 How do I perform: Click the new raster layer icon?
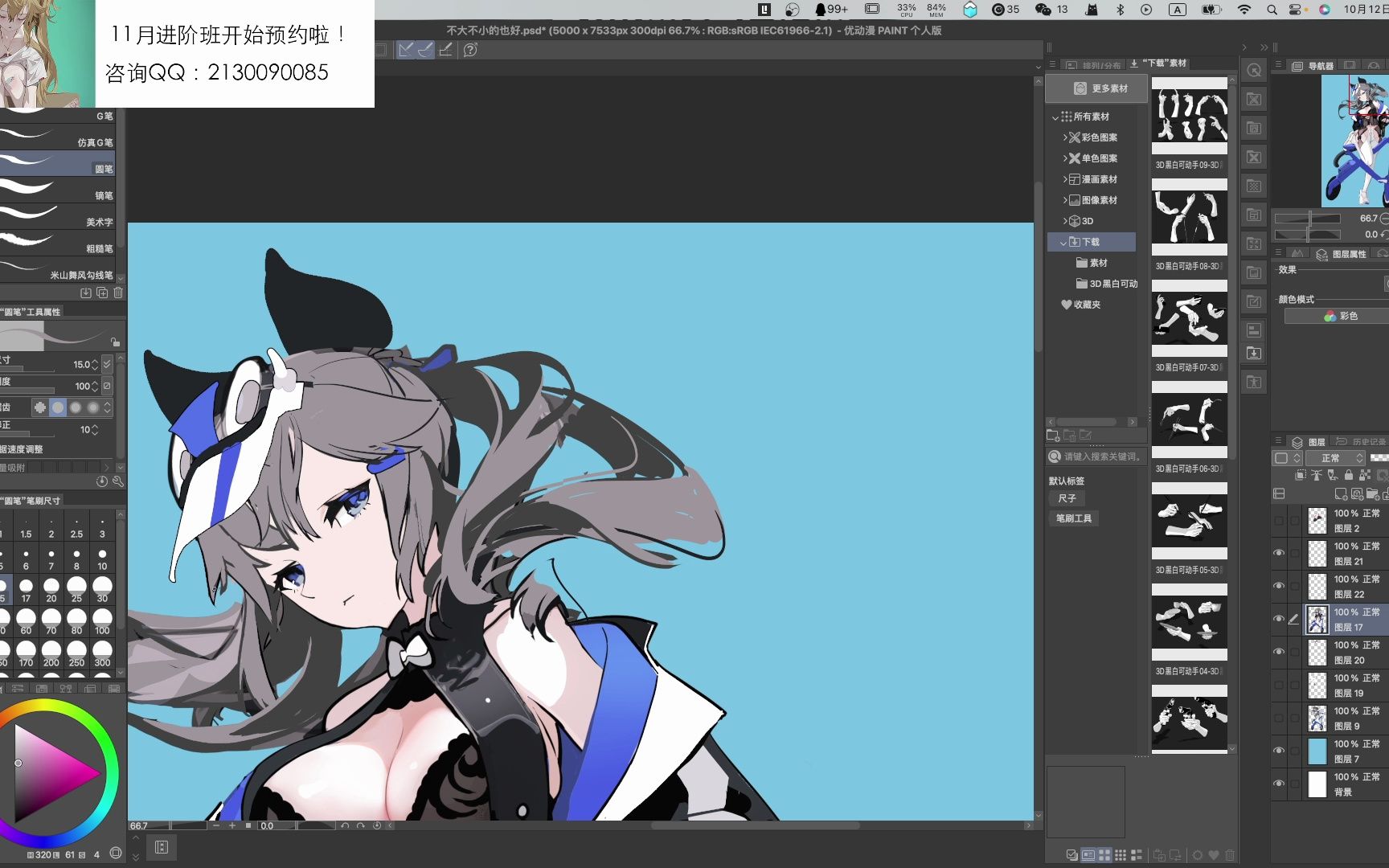pyautogui.click(x=1340, y=493)
